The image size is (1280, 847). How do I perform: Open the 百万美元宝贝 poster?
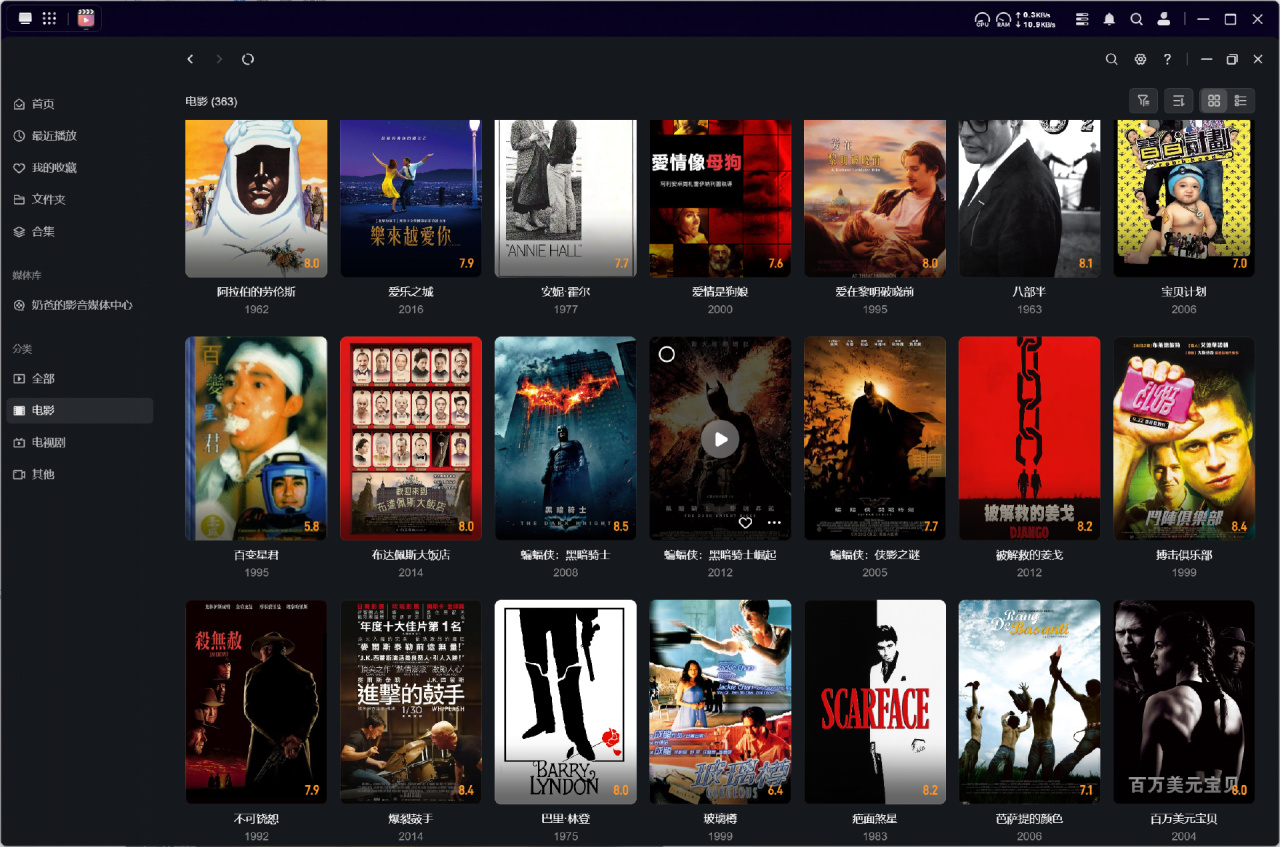point(1184,702)
